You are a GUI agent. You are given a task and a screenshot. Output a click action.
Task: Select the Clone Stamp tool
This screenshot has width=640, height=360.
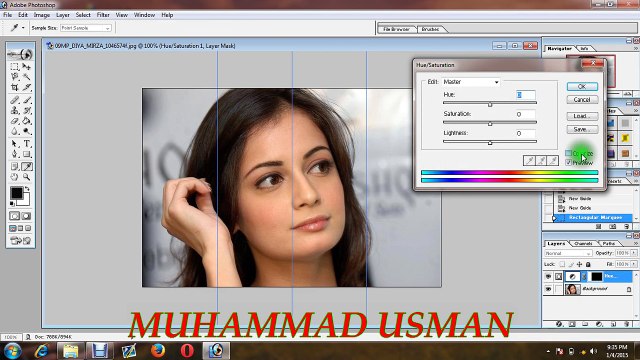click(15, 111)
